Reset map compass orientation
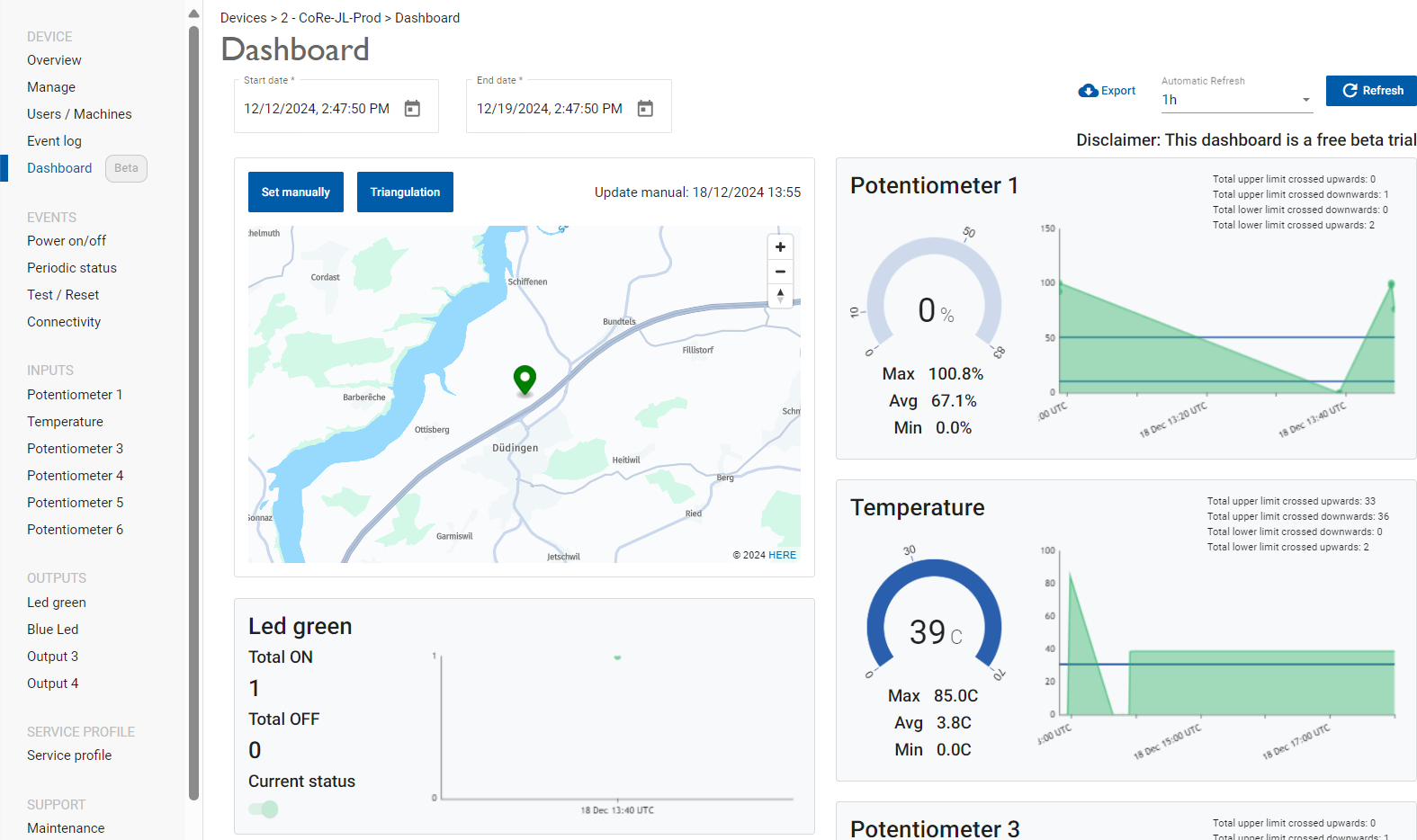 [x=780, y=296]
